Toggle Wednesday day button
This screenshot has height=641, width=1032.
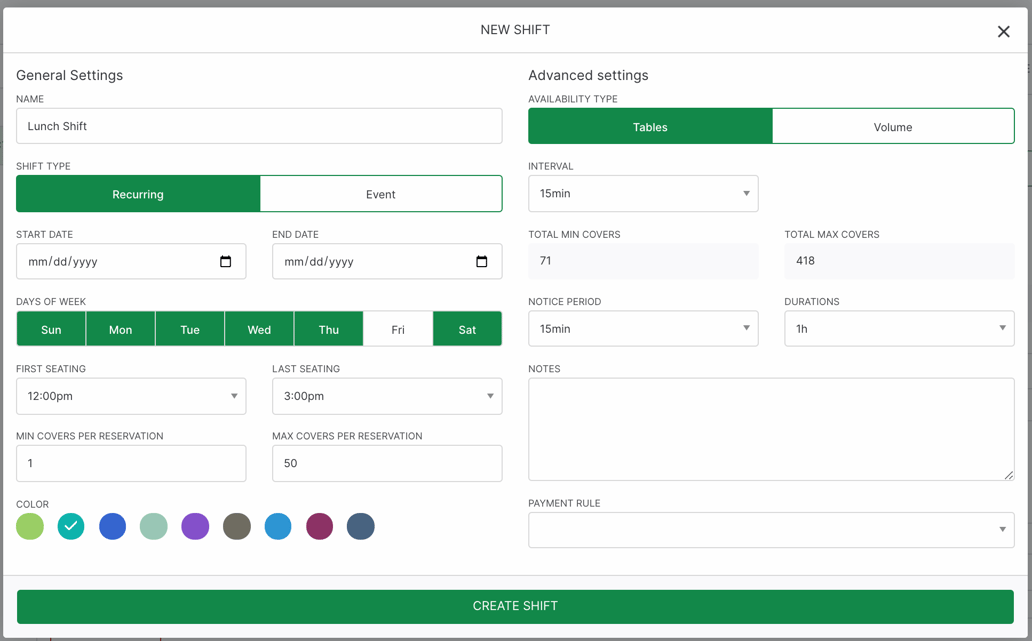259,329
